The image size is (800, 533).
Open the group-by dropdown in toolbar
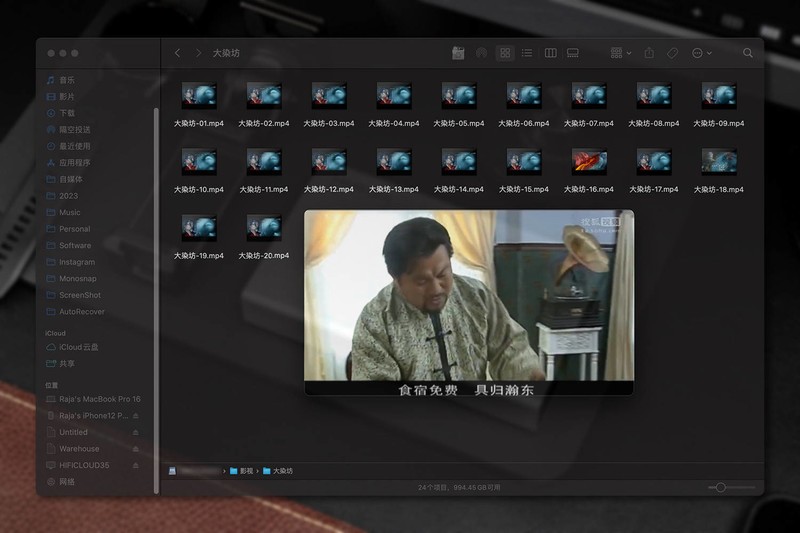(x=621, y=53)
